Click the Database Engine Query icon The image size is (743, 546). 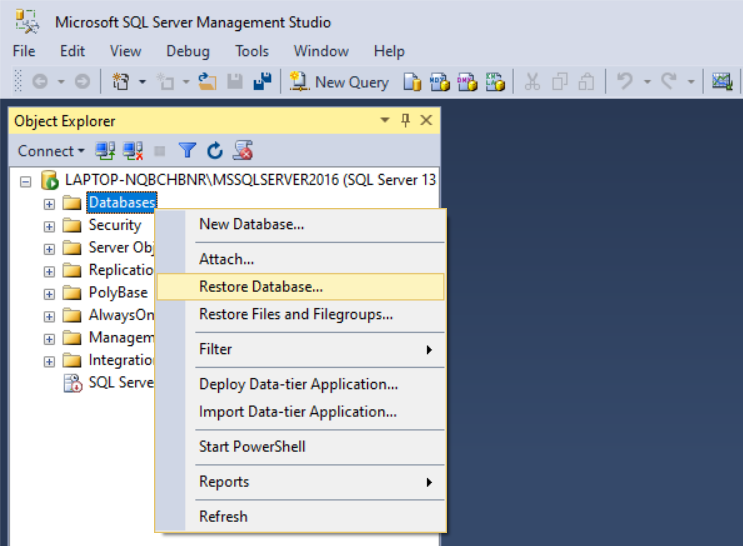point(412,82)
